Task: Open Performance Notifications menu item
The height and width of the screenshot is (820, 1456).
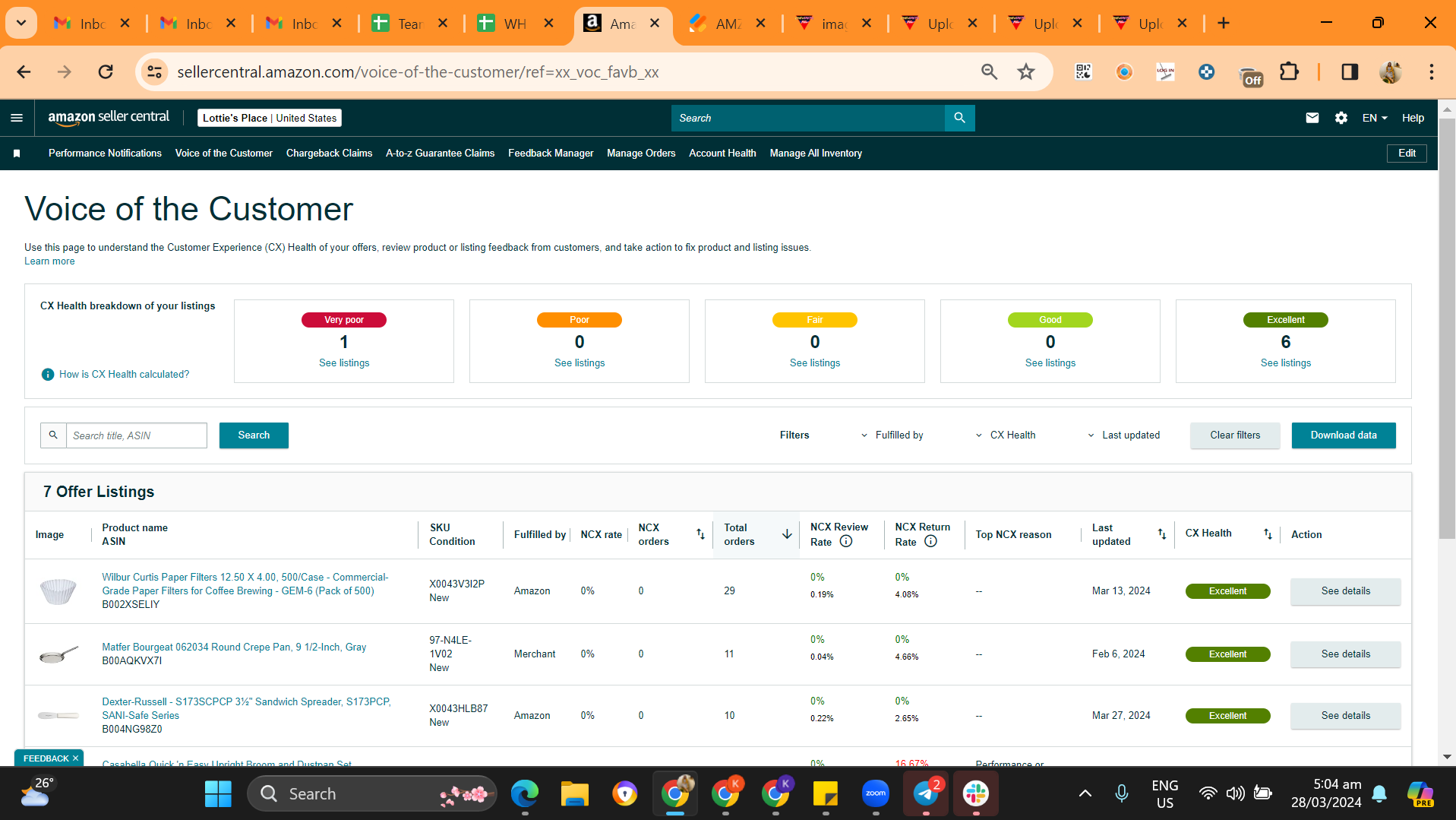Action: coord(105,154)
